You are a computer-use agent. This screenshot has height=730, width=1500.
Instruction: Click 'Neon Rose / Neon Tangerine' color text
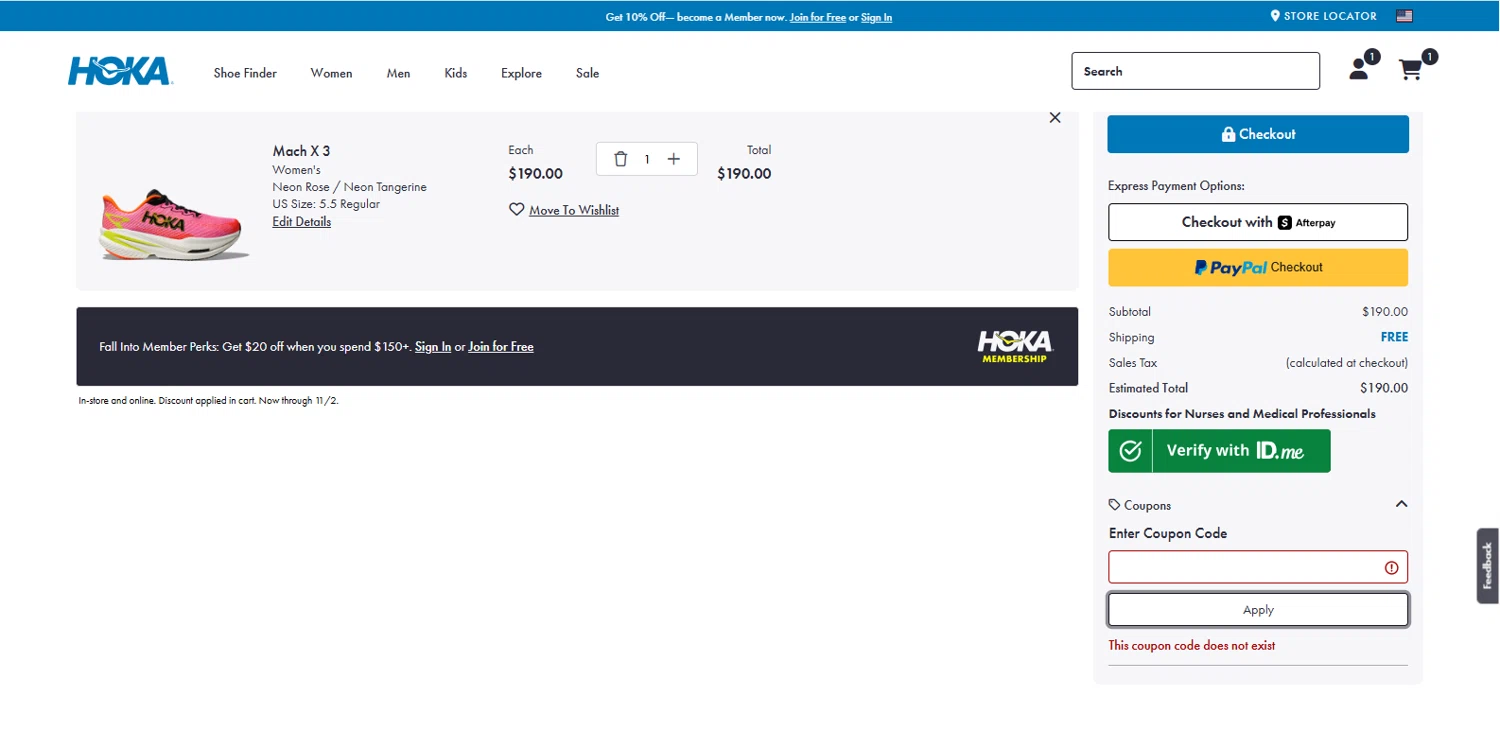point(349,187)
